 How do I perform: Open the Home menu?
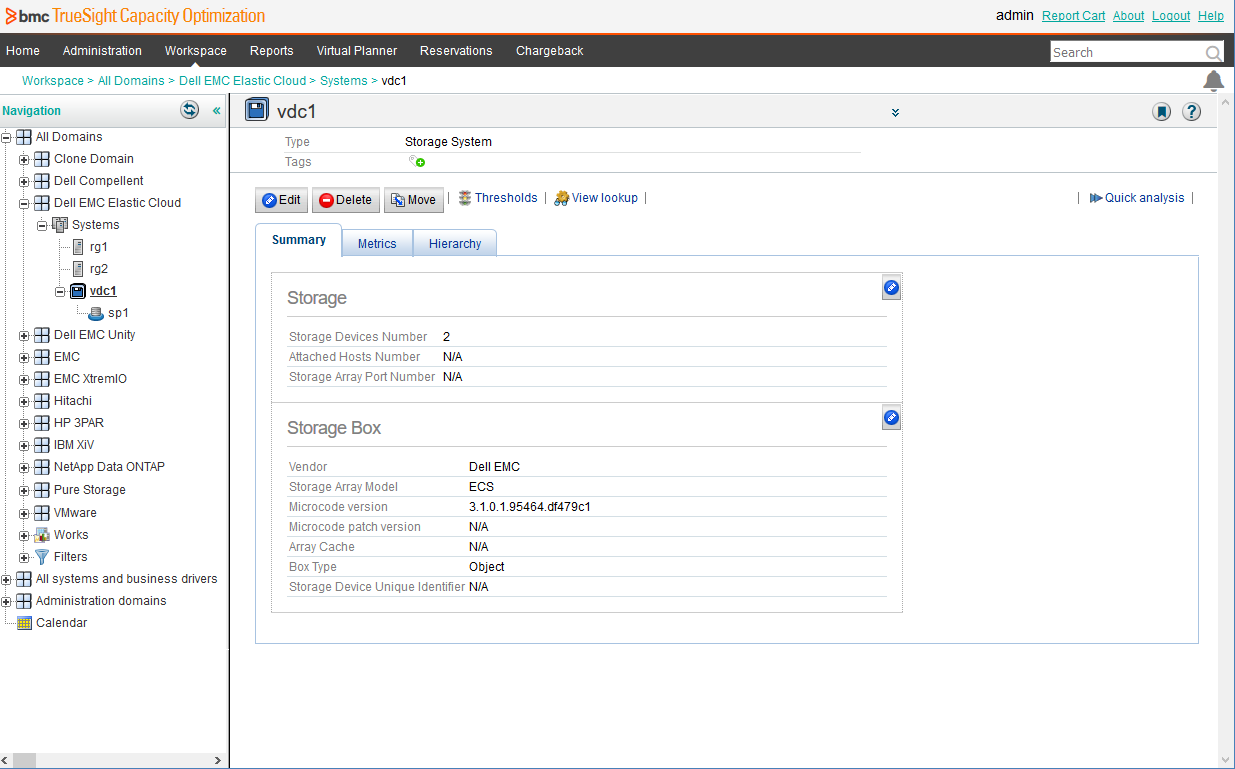click(x=23, y=51)
